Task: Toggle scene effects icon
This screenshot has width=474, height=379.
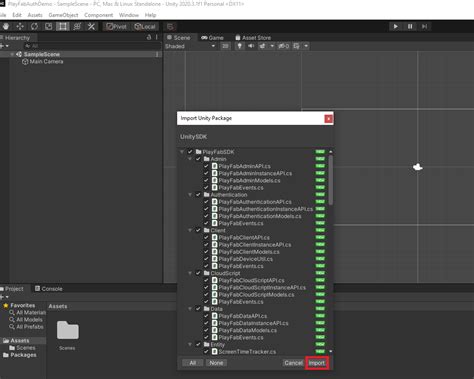Action: 263,46
